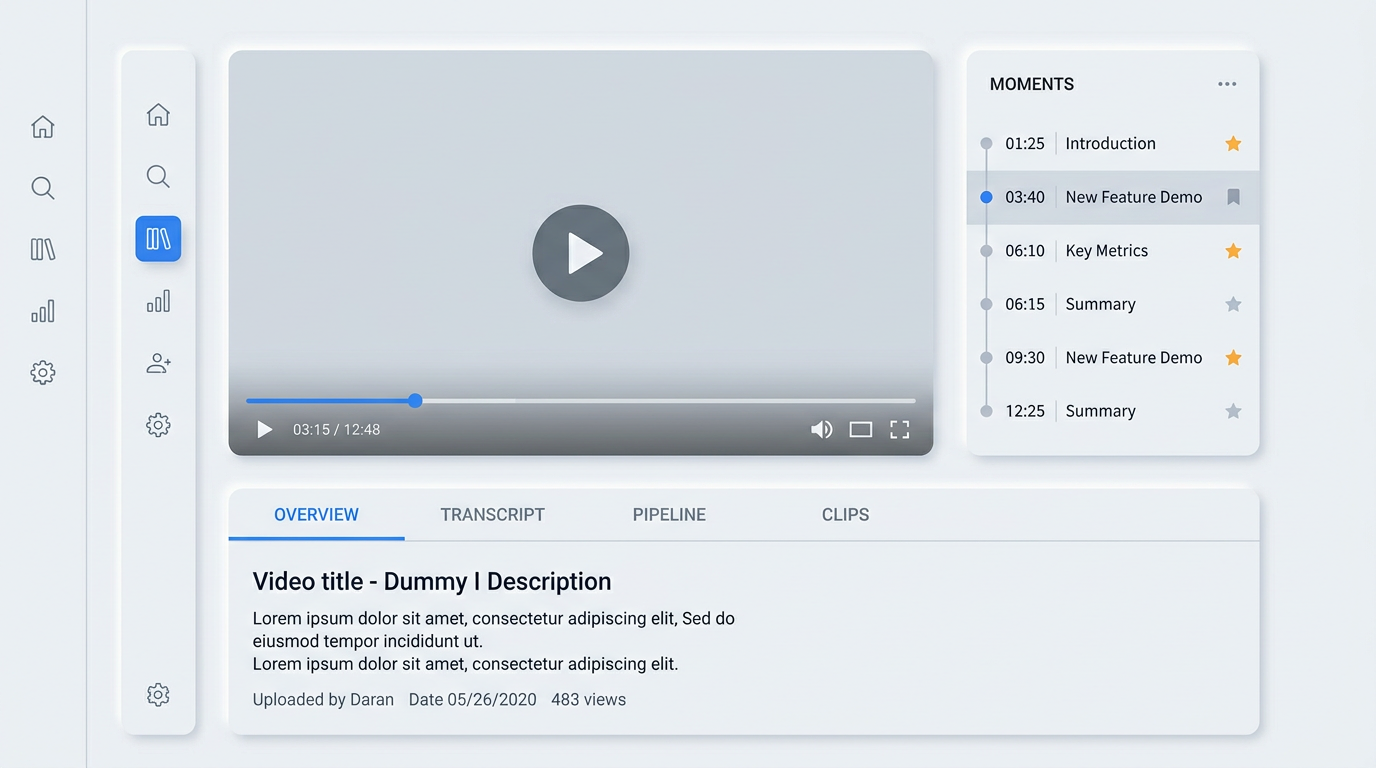Open the Clips tab
1376x768 pixels.
click(x=845, y=514)
